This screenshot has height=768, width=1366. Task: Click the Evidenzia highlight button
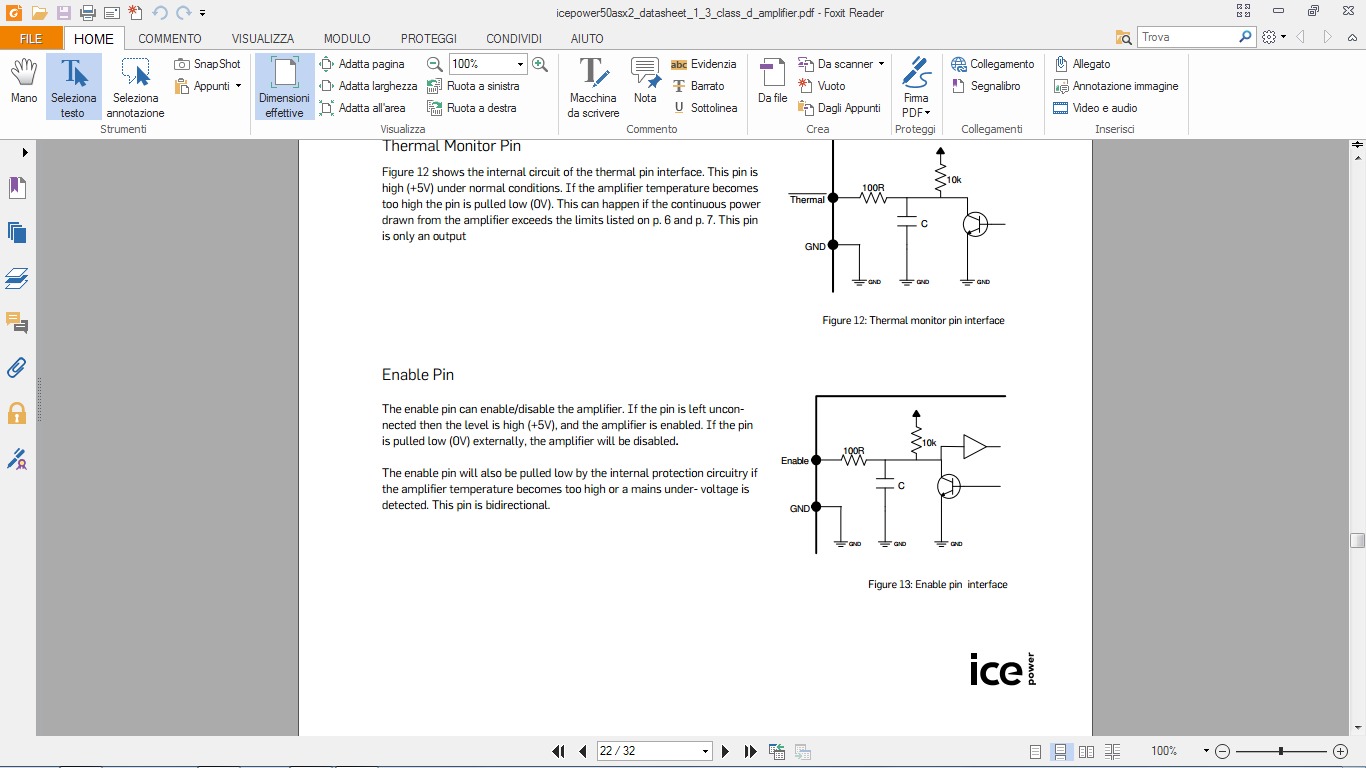(x=703, y=64)
